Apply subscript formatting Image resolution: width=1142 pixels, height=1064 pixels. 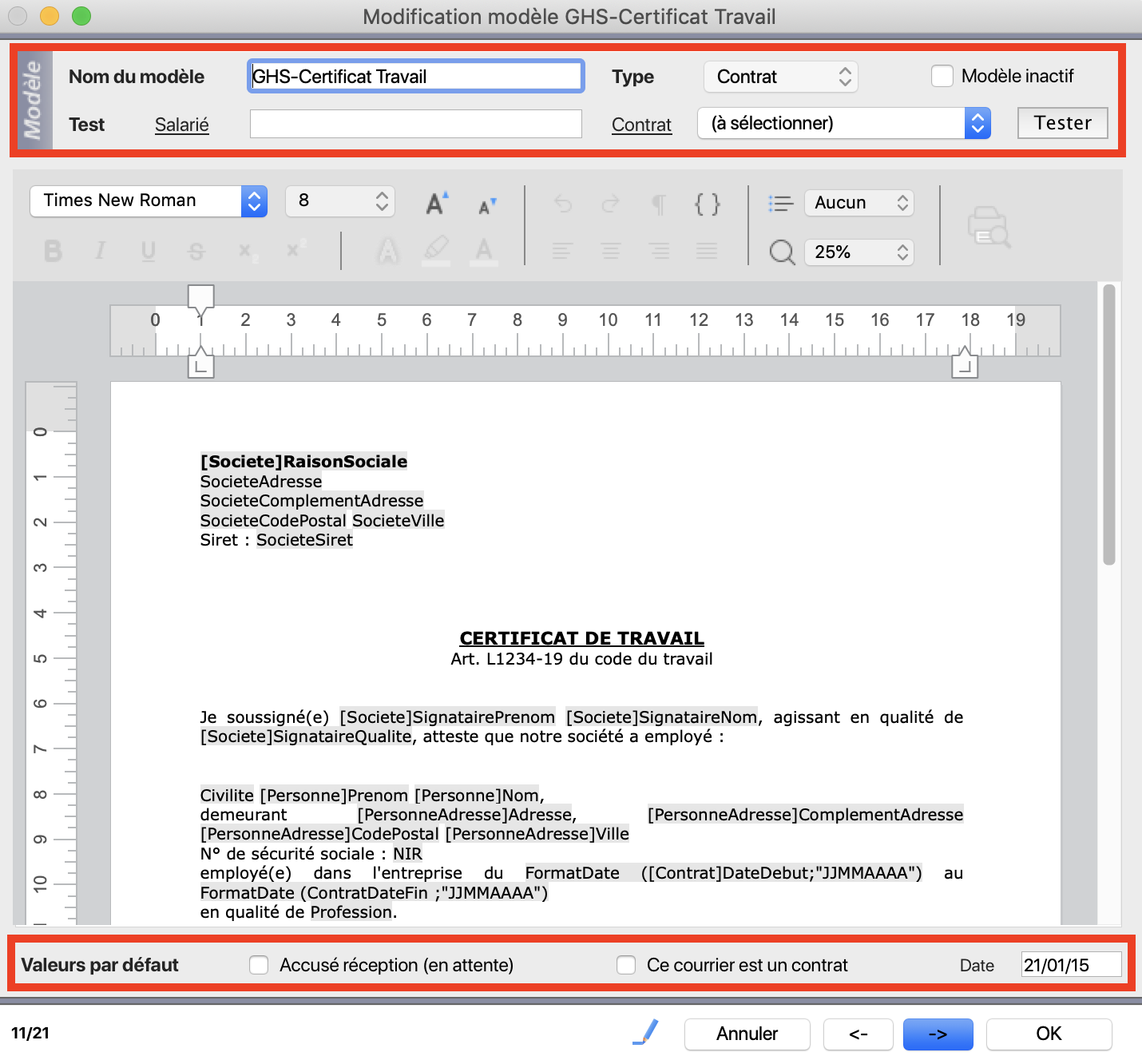(x=247, y=252)
